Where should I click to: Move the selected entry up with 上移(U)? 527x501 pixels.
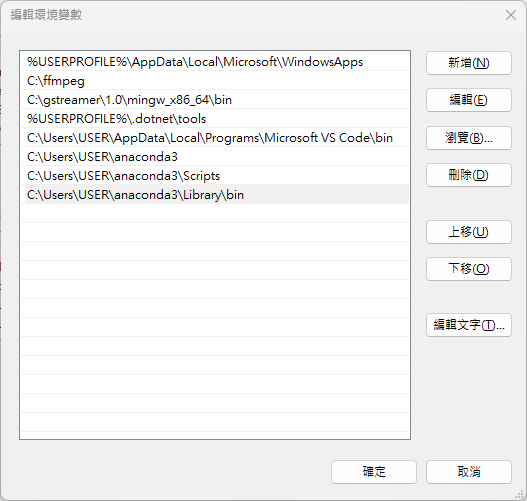[x=469, y=232]
